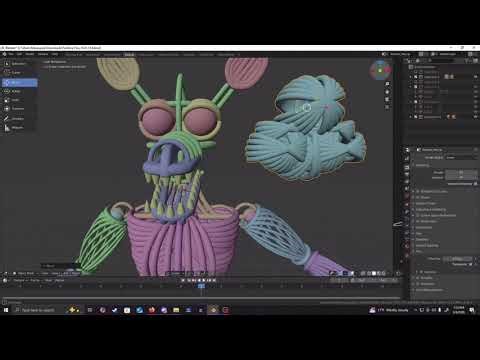Screen dimensions: 480x360
Task: Open the Render menu
Action: coord(30,54)
